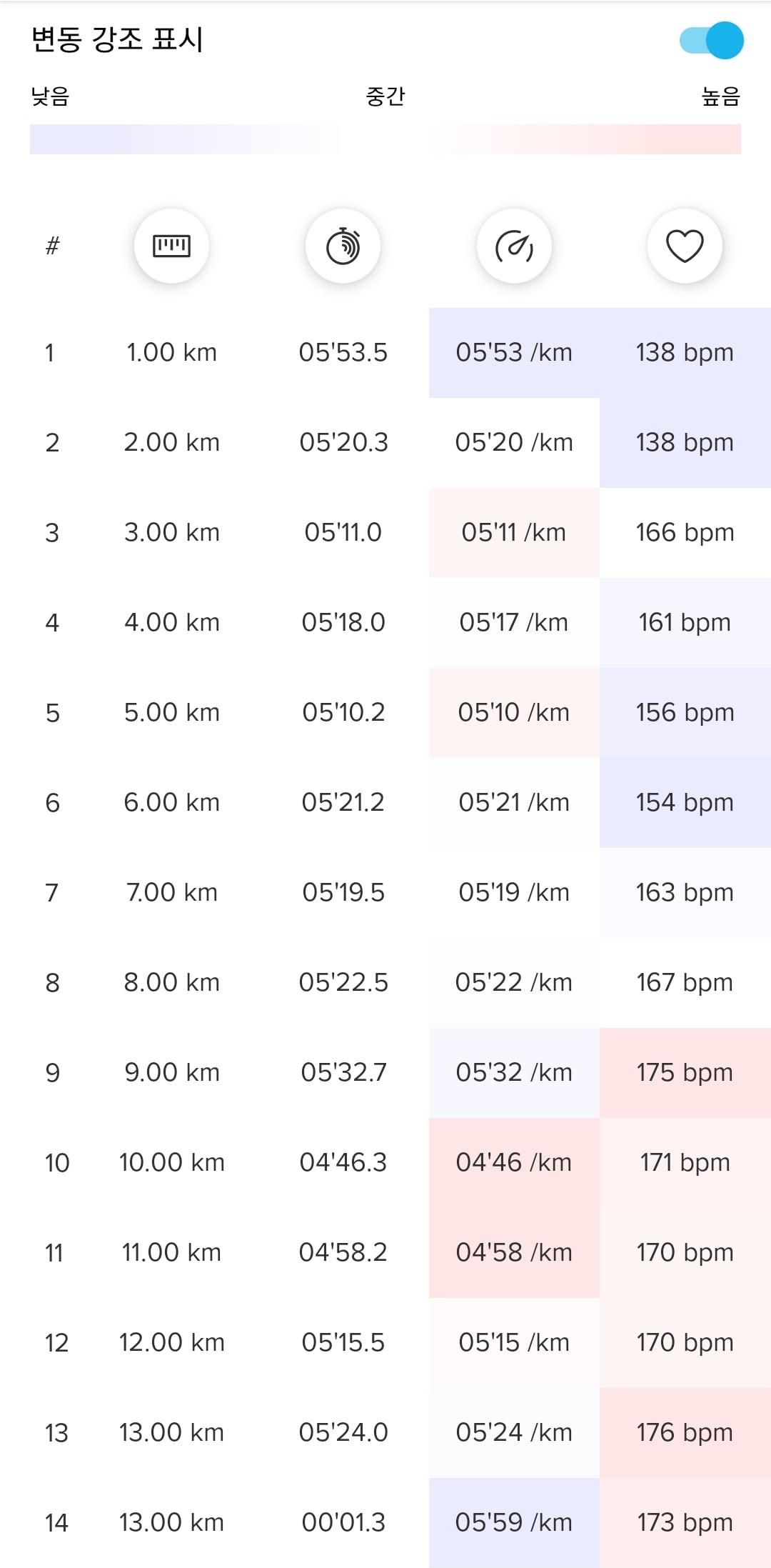Tap the # lap number column header
Image resolution: width=771 pixels, height=1568 pixels.
click(52, 246)
